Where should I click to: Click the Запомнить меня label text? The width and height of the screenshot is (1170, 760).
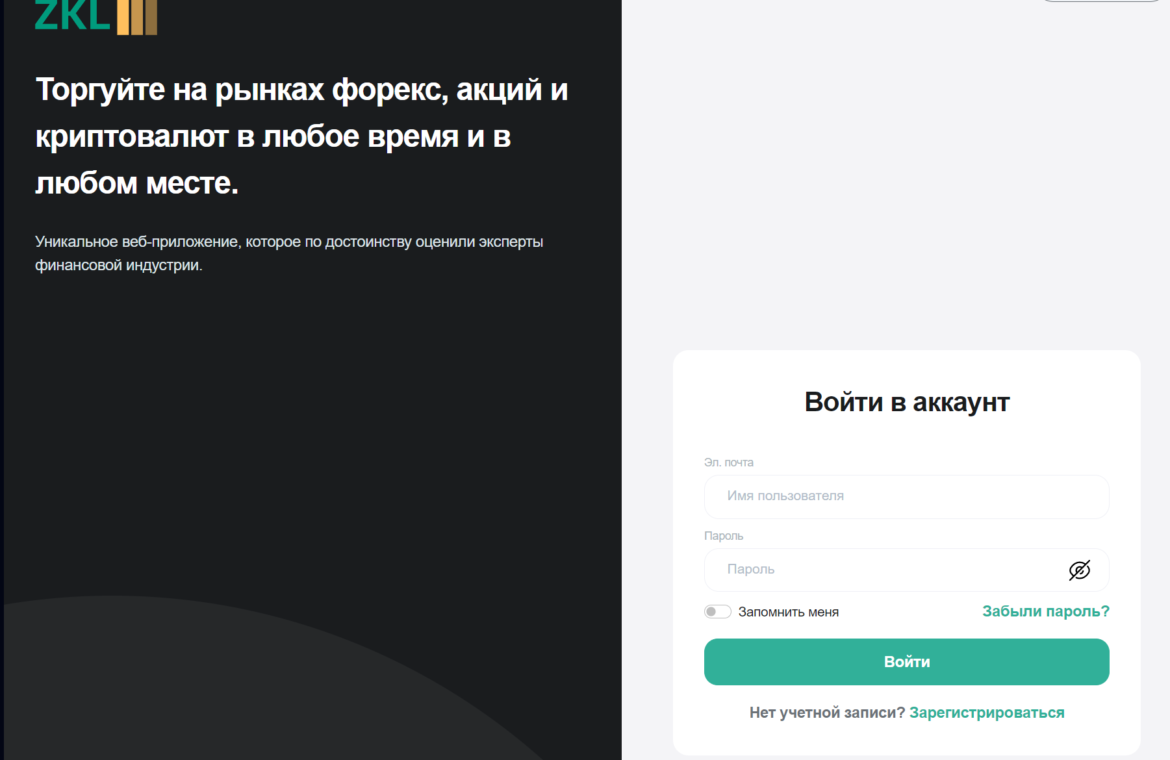click(x=788, y=612)
